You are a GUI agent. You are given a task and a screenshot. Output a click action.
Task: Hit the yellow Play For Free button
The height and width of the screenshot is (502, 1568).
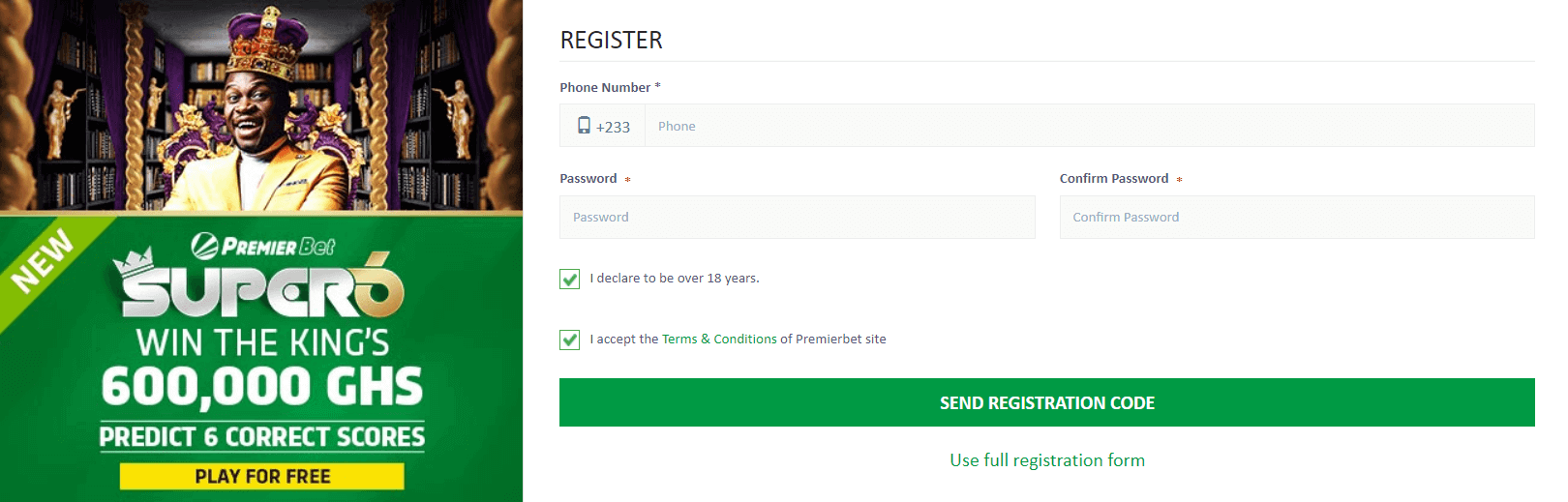pos(262,477)
